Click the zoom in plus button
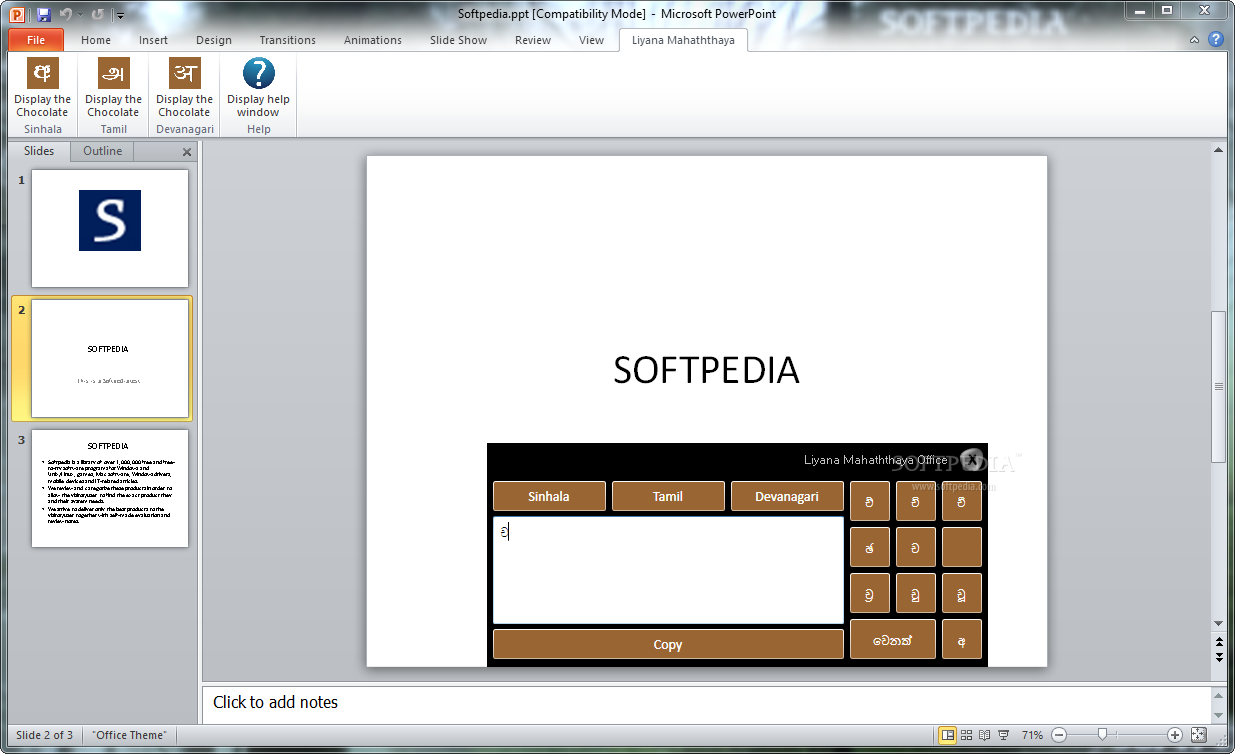This screenshot has width=1235, height=754. (1175, 735)
